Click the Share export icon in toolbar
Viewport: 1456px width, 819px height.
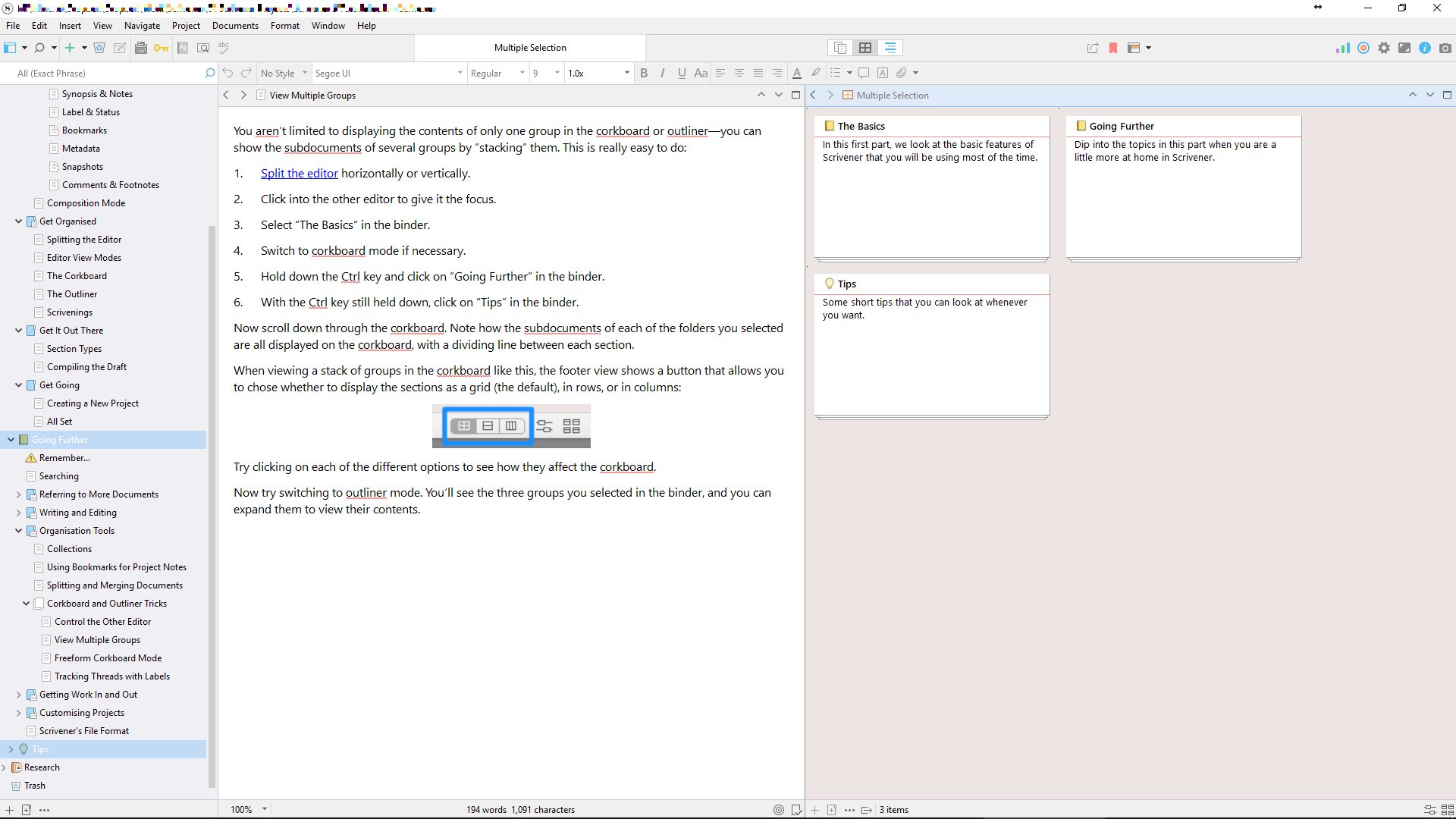1093,48
